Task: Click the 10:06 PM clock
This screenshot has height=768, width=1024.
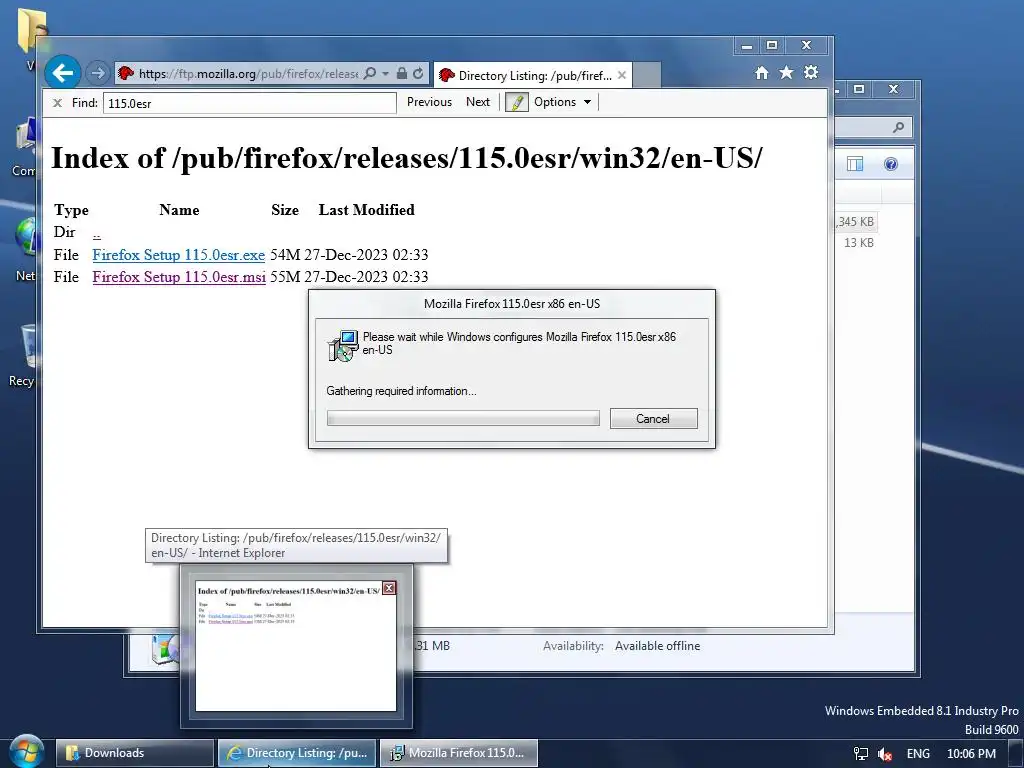Action: point(971,754)
